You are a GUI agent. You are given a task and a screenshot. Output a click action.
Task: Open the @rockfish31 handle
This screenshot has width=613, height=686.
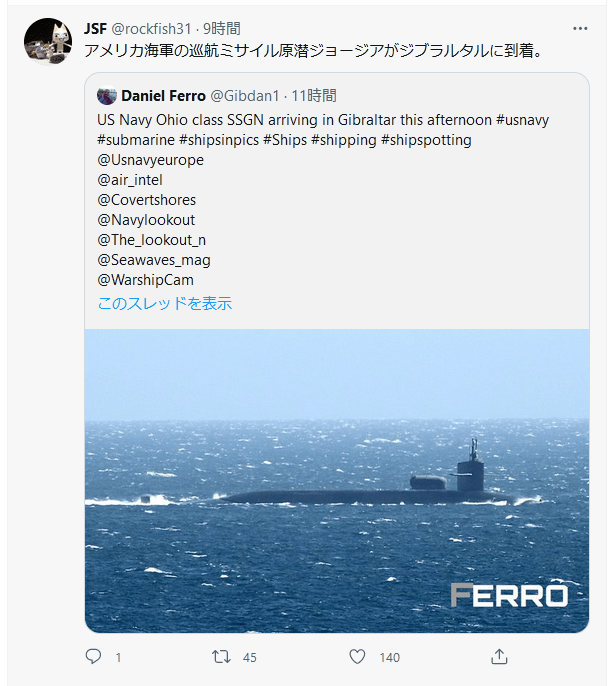coord(154,28)
